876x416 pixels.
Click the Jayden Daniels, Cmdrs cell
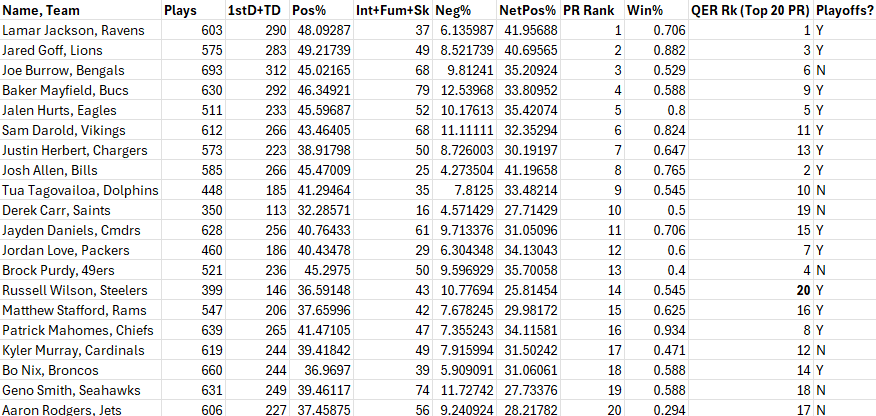[81, 231]
